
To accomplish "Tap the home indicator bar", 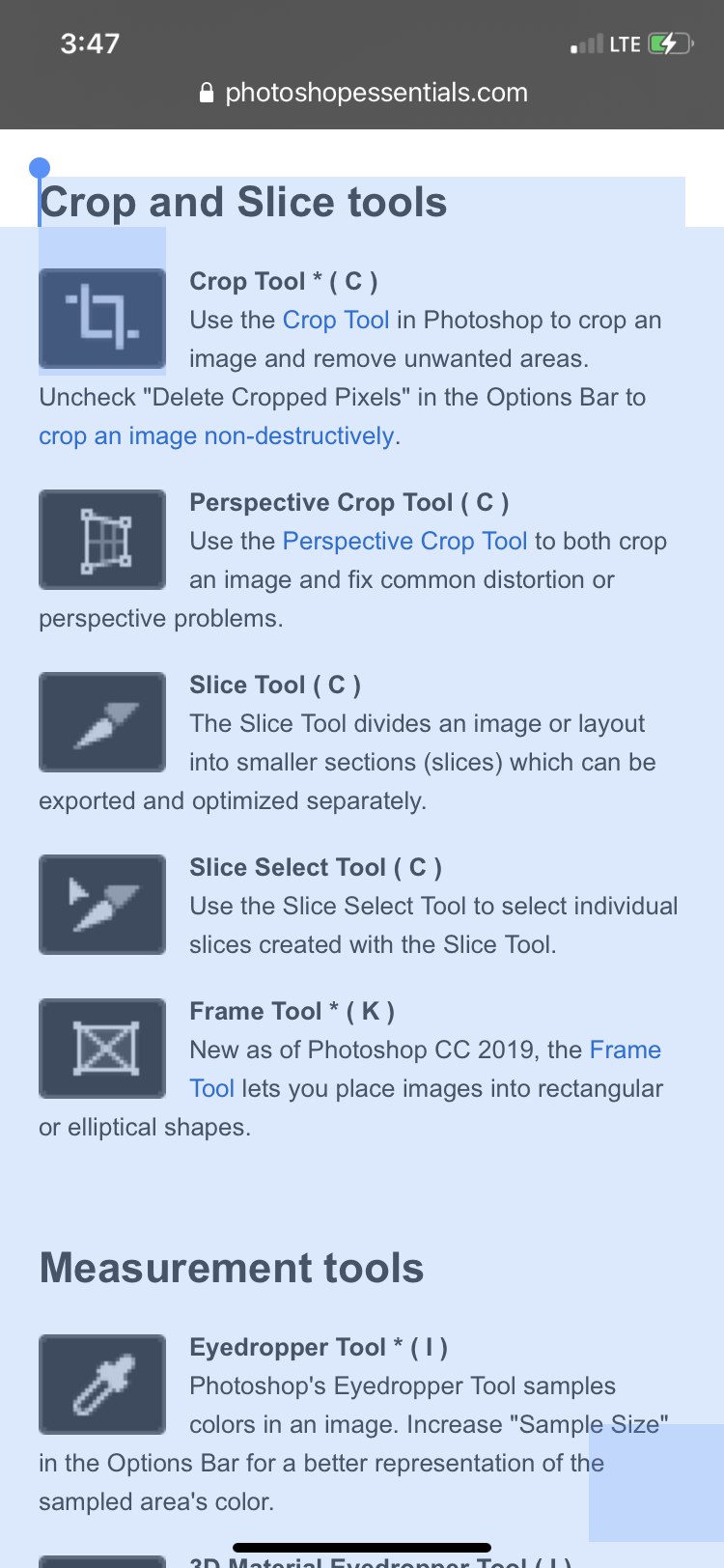I will 362,1548.
